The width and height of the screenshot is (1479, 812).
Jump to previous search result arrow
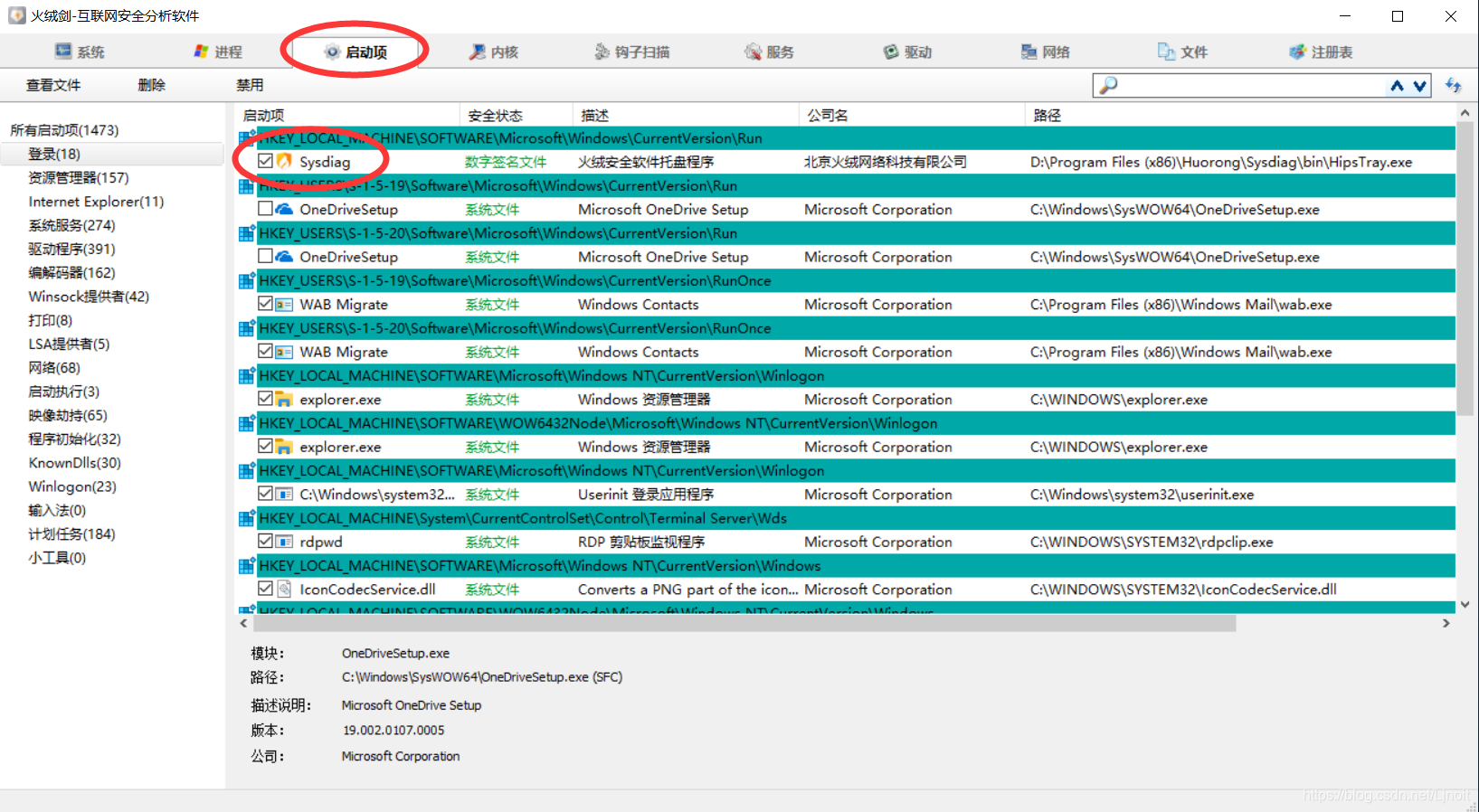(x=1398, y=85)
